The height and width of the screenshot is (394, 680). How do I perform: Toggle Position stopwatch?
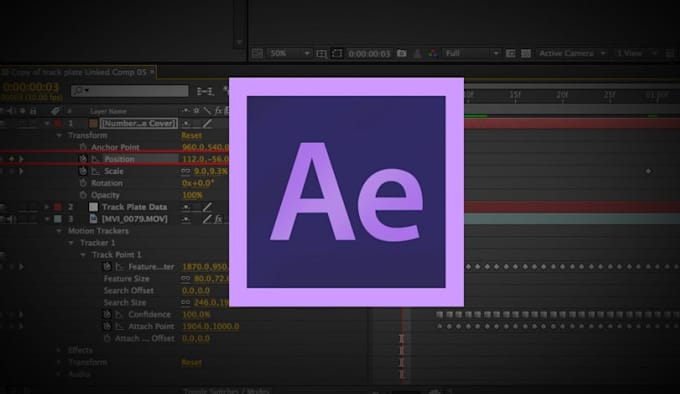pyautogui.click(x=83, y=159)
